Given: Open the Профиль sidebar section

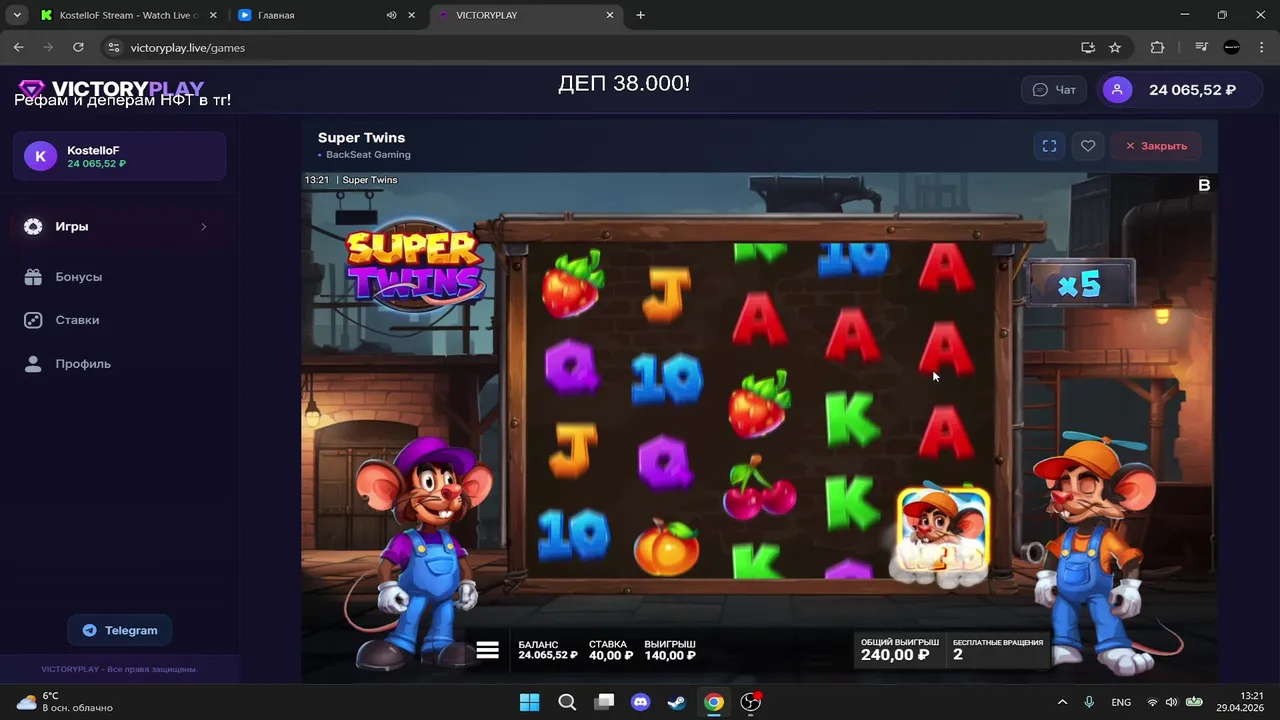Looking at the screenshot, I should click(x=119, y=364).
